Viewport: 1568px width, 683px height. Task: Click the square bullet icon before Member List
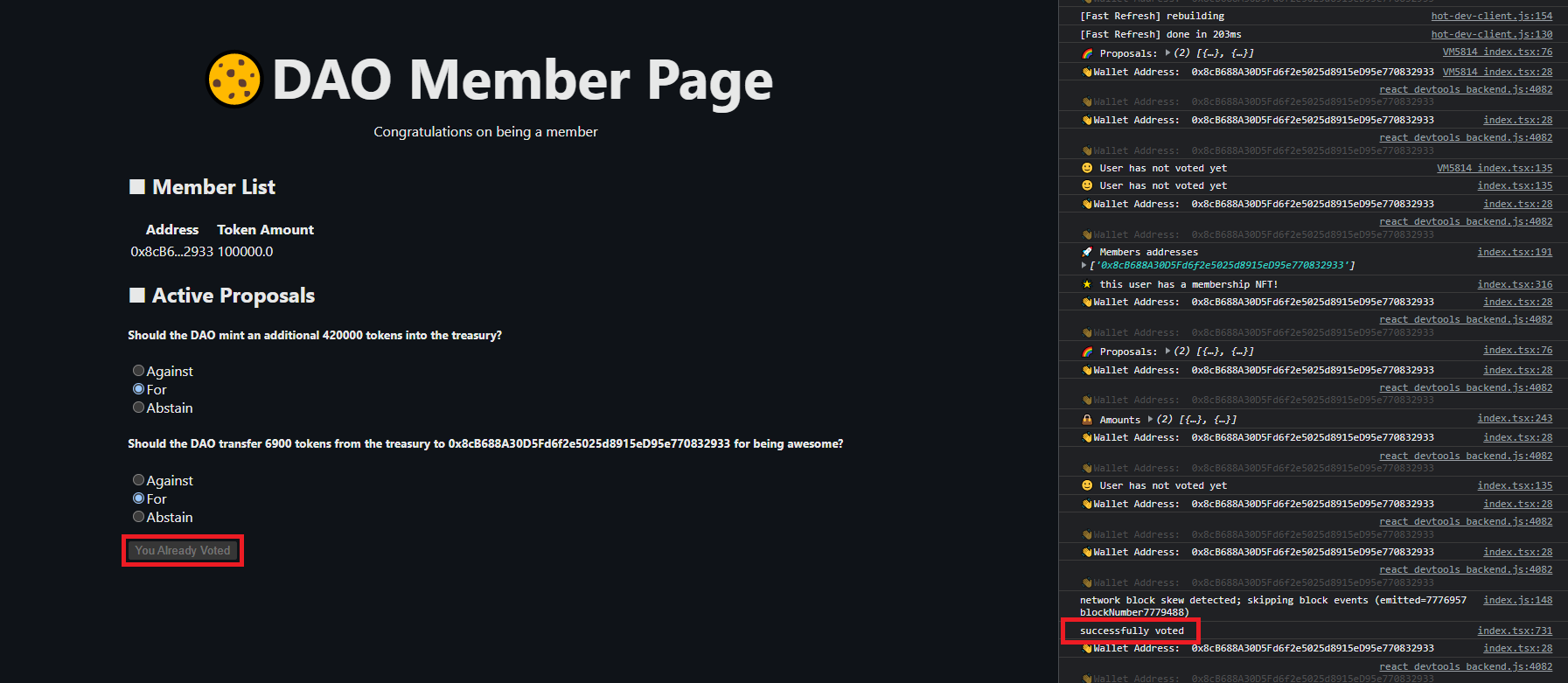137,186
